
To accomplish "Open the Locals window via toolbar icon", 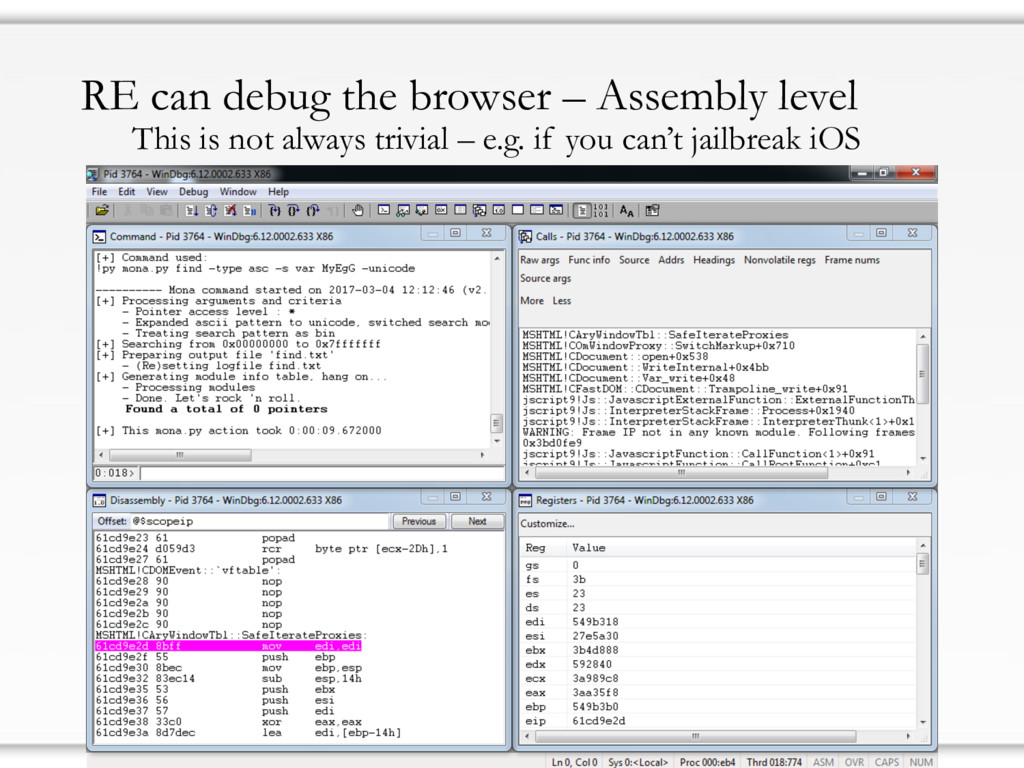I will tap(422, 210).
